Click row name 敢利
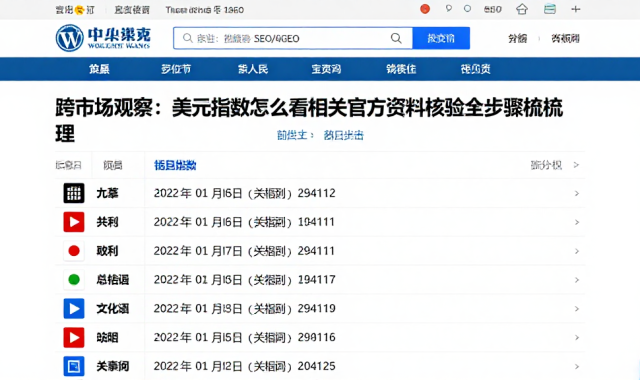Image resolution: width=640 pixels, height=380 pixels. pos(107,251)
